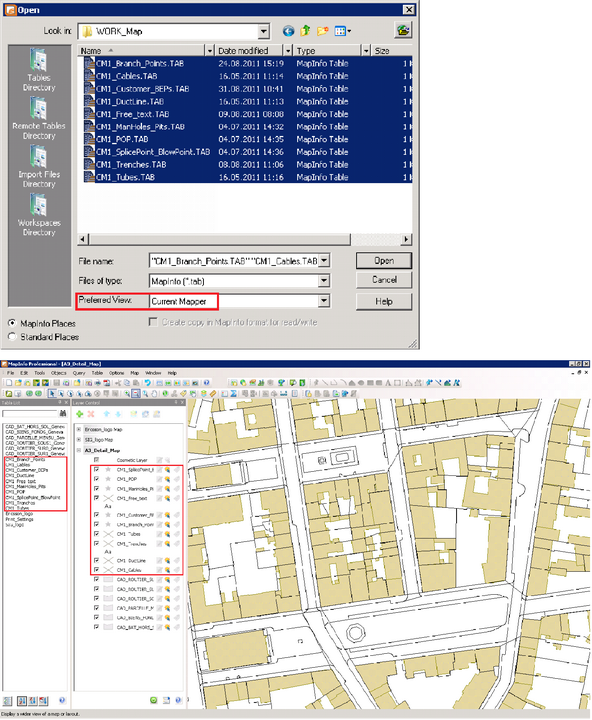The height and width of the screenshot is (720, 592).
Task: Click the Undo arrow in main toolbar
Action: coord(147,382)
